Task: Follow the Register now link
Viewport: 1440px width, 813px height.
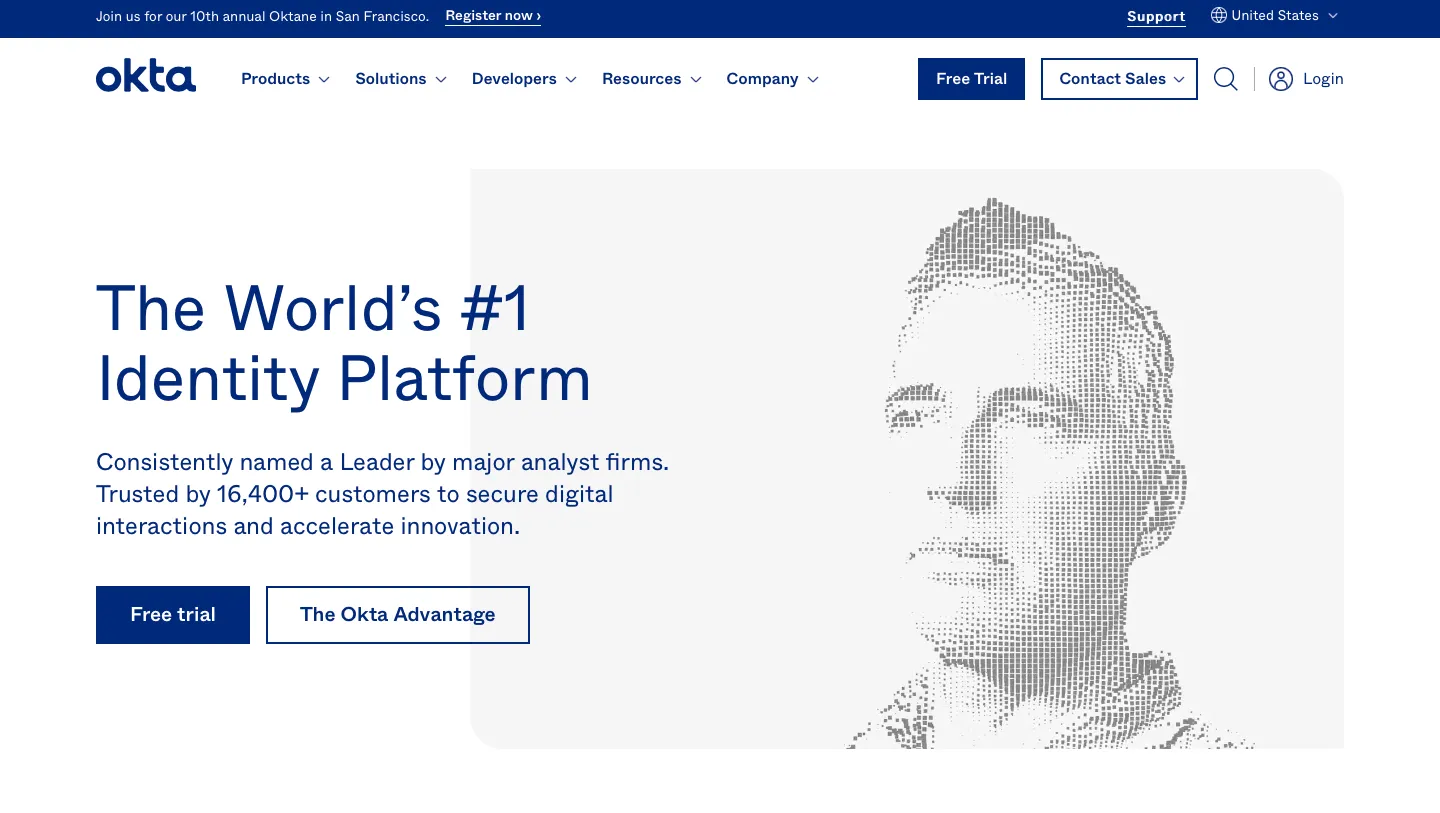Action: click(493, 16)
